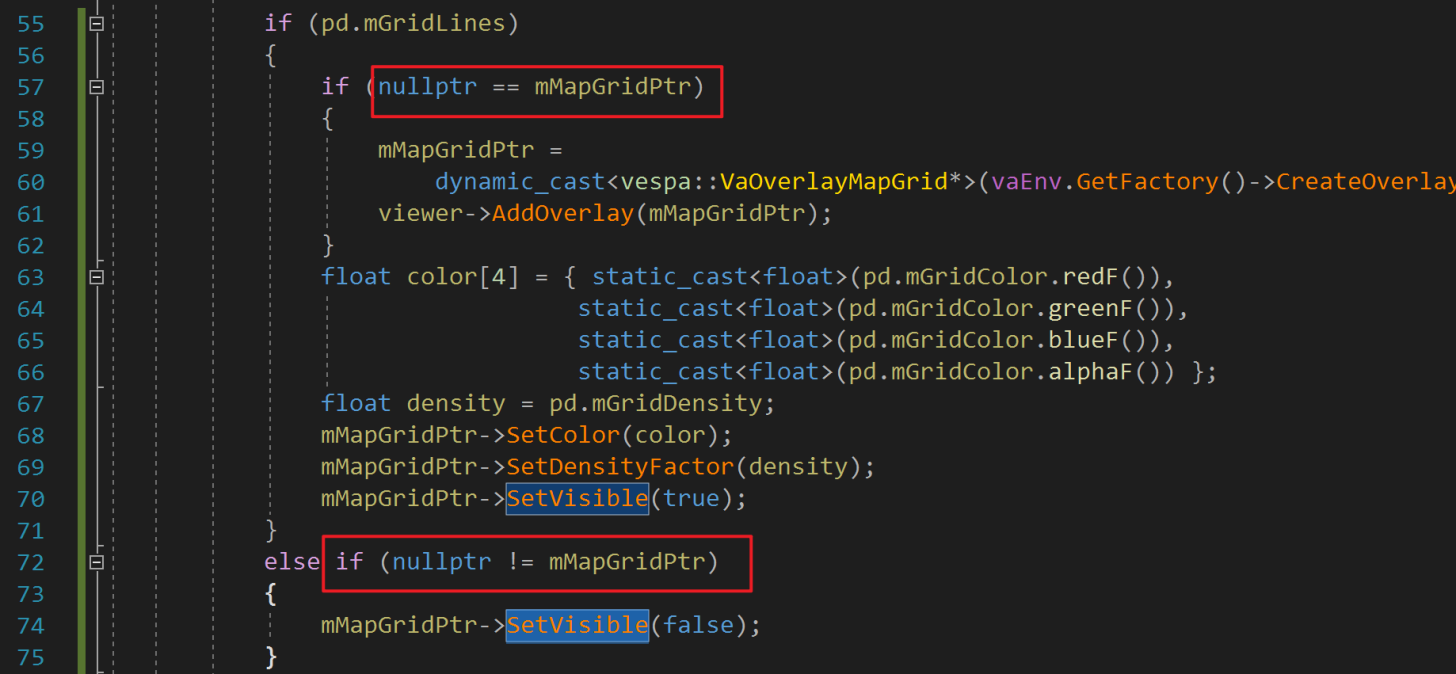Click highlighted SetVisible in the true call
This screenshot has height=674, width=1456.
pos(577,498)
